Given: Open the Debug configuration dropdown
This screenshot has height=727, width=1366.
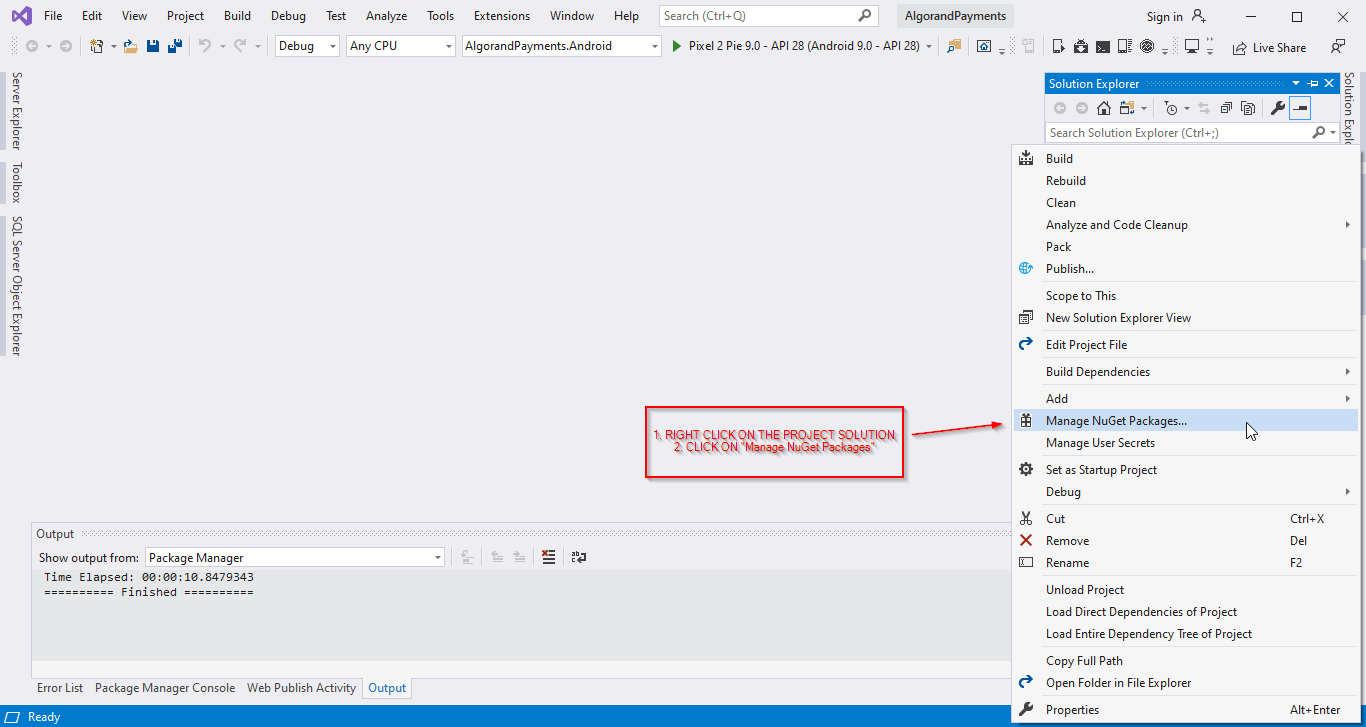Looking at the screenshot, I should (307, 46).
